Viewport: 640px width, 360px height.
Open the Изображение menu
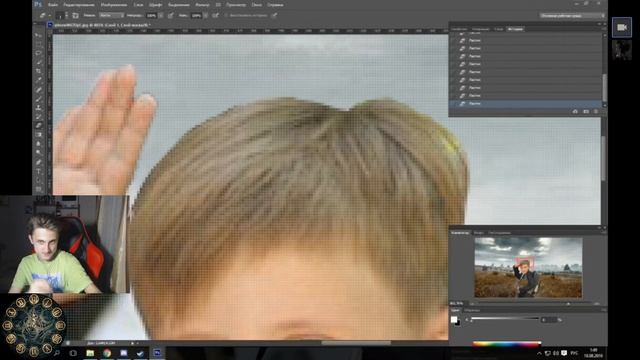pos(114,5)
